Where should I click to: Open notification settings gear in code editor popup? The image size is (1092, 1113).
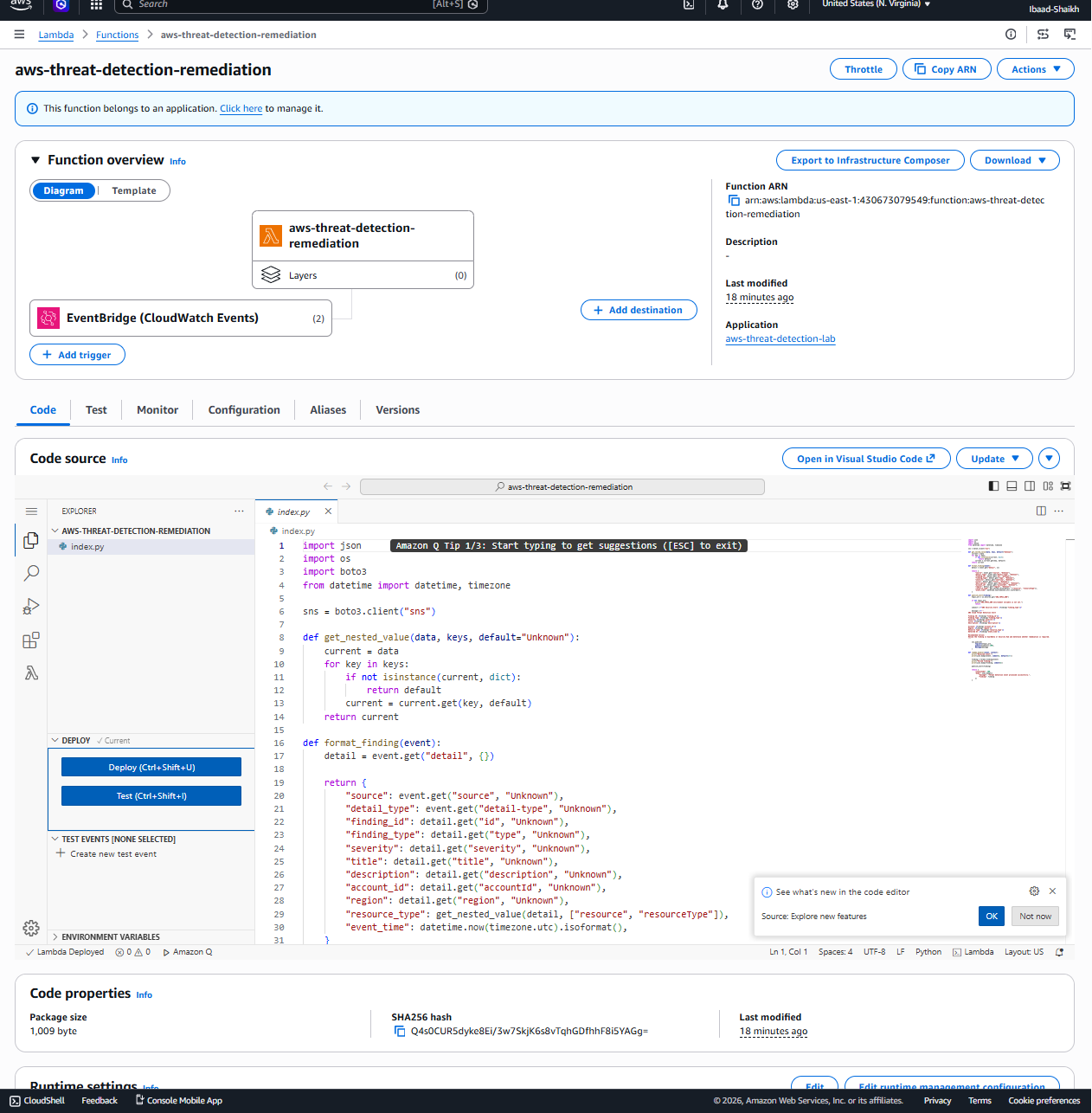click(x=1034, y=891)
